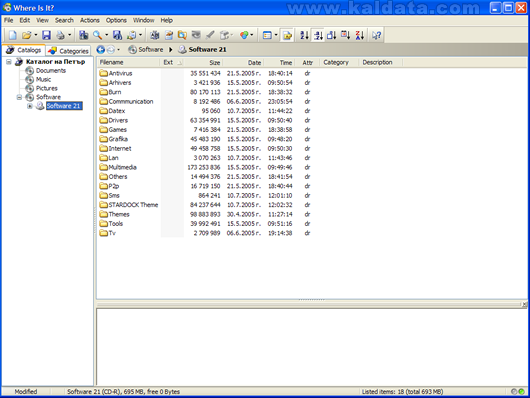Screen dimensions: 530x398
Task: Click the folder with magnifier toolbar icon
Action: 182,35
